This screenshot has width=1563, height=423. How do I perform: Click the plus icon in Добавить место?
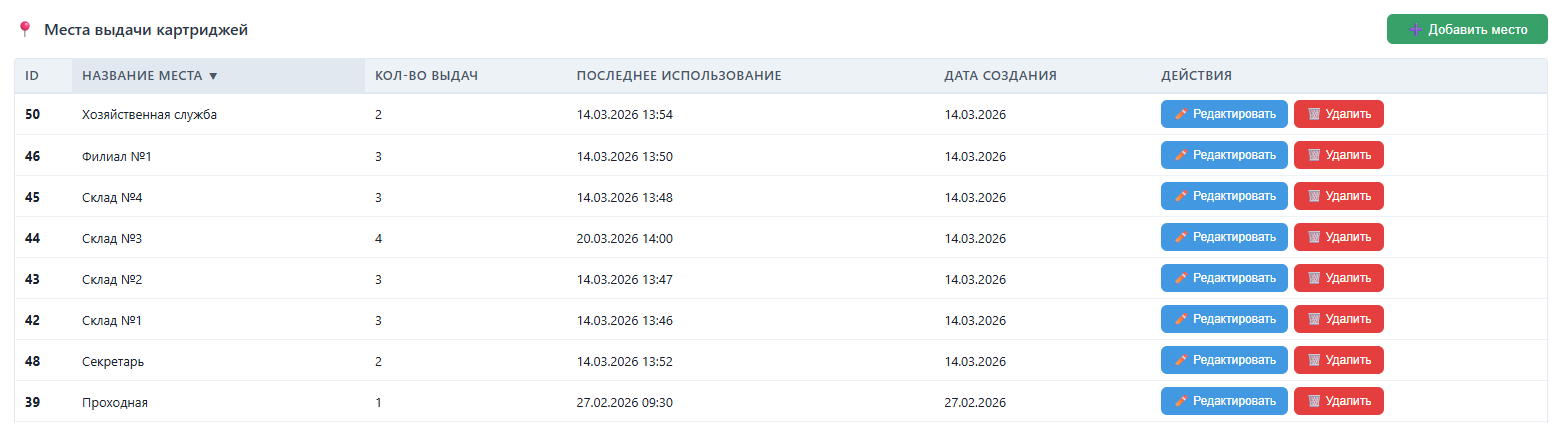[1415, 29]
